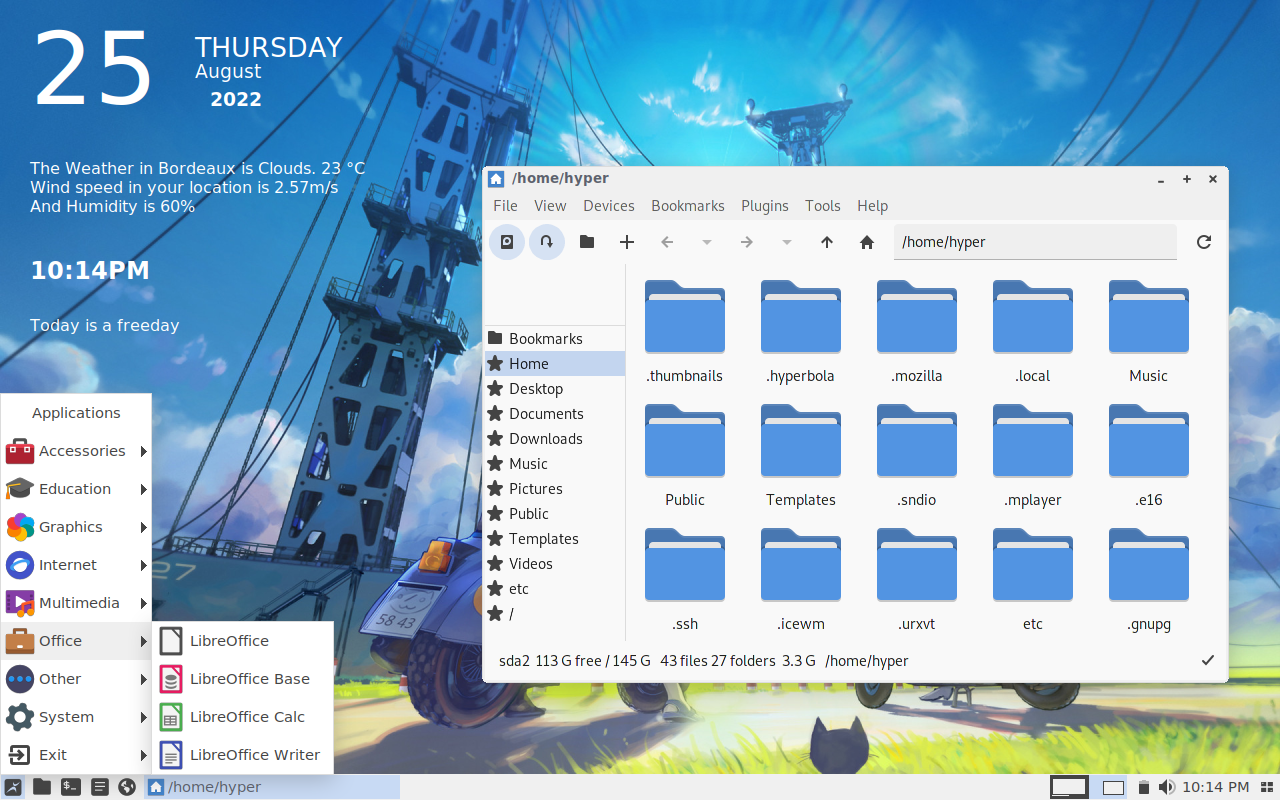Go up one directory with up arrow
Screen dimensions: 1280x800
[x=827, y=242]
